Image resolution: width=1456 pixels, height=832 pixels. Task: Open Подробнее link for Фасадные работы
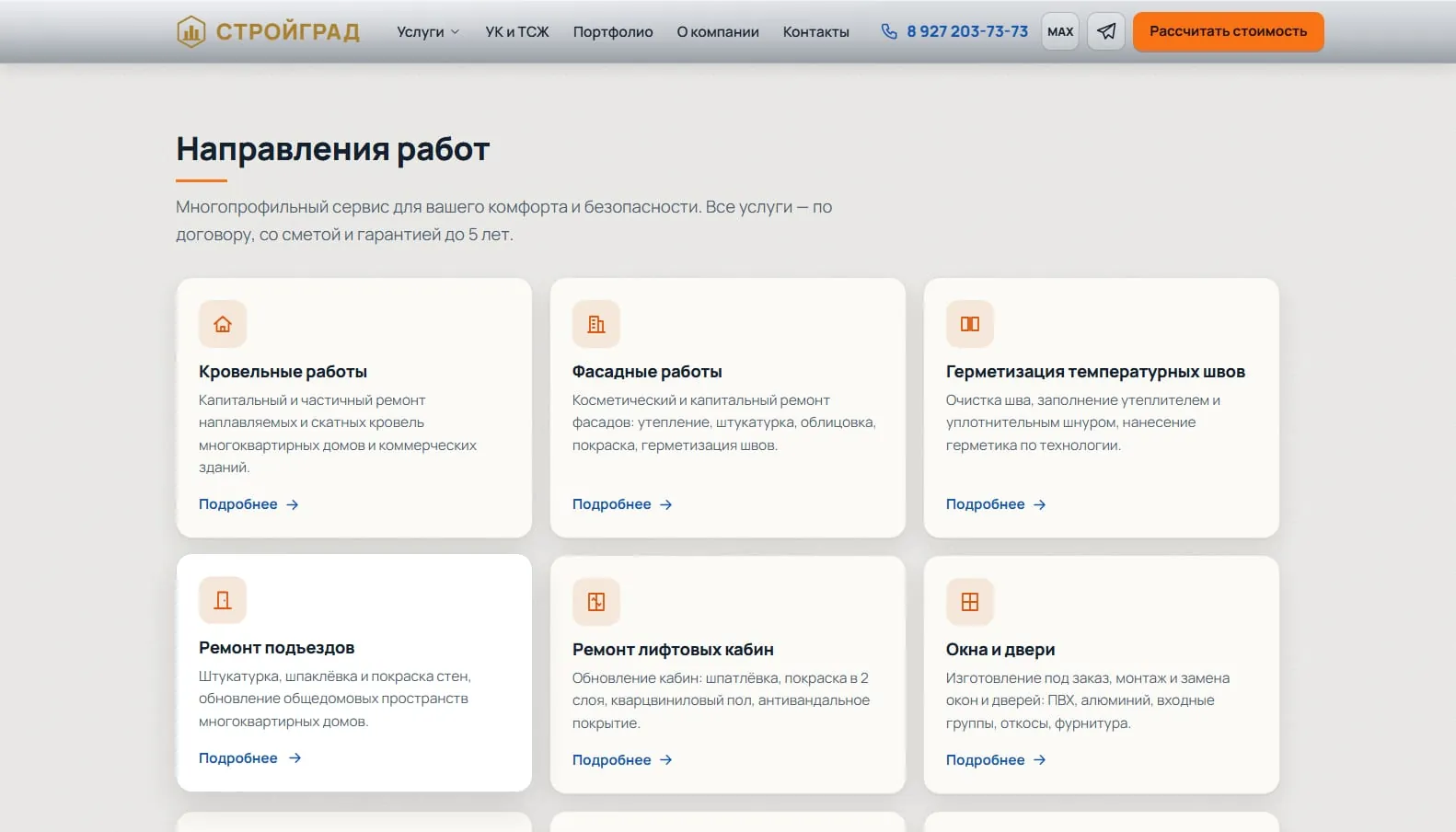pos(622,504)
